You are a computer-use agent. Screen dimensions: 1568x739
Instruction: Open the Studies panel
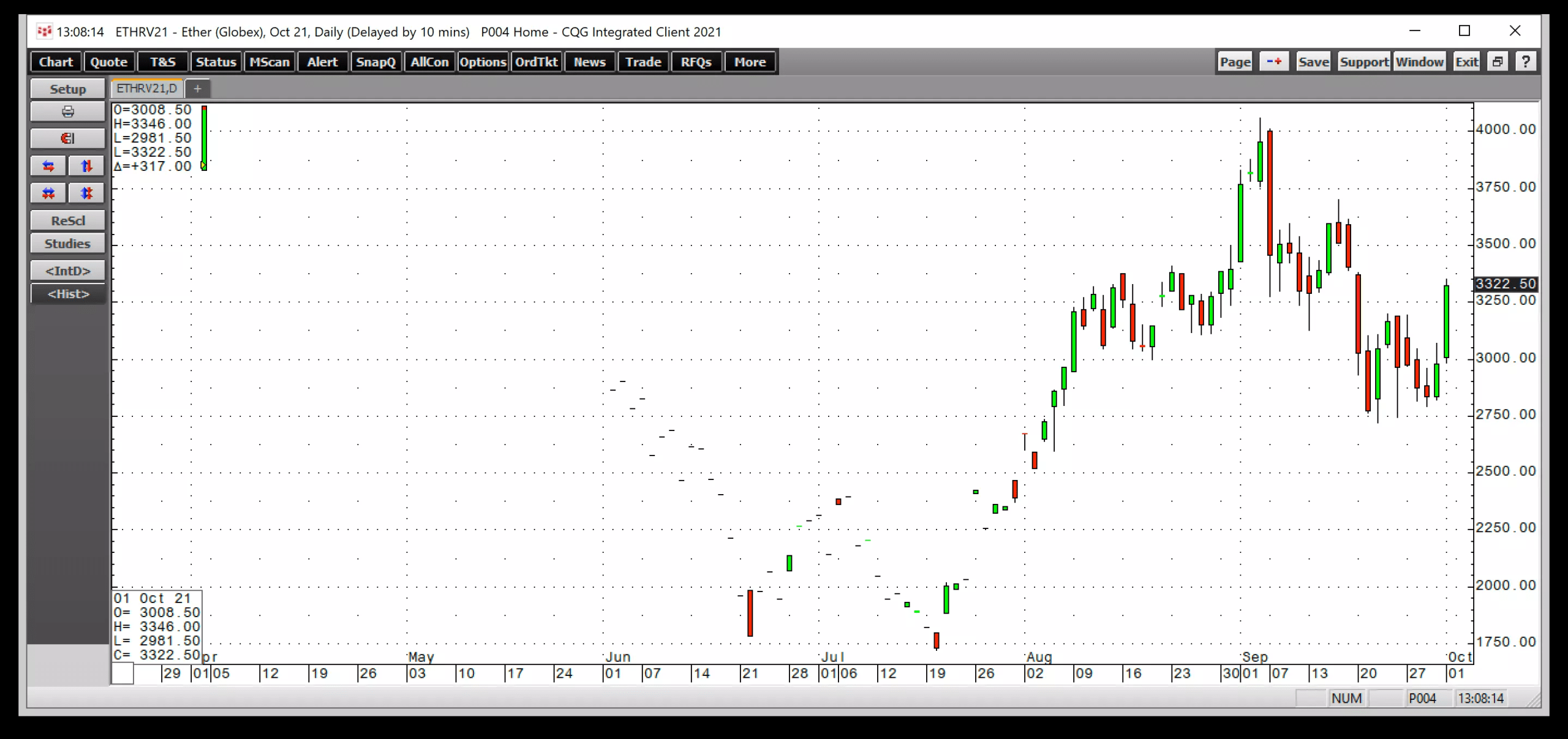[x=67, y=243]
